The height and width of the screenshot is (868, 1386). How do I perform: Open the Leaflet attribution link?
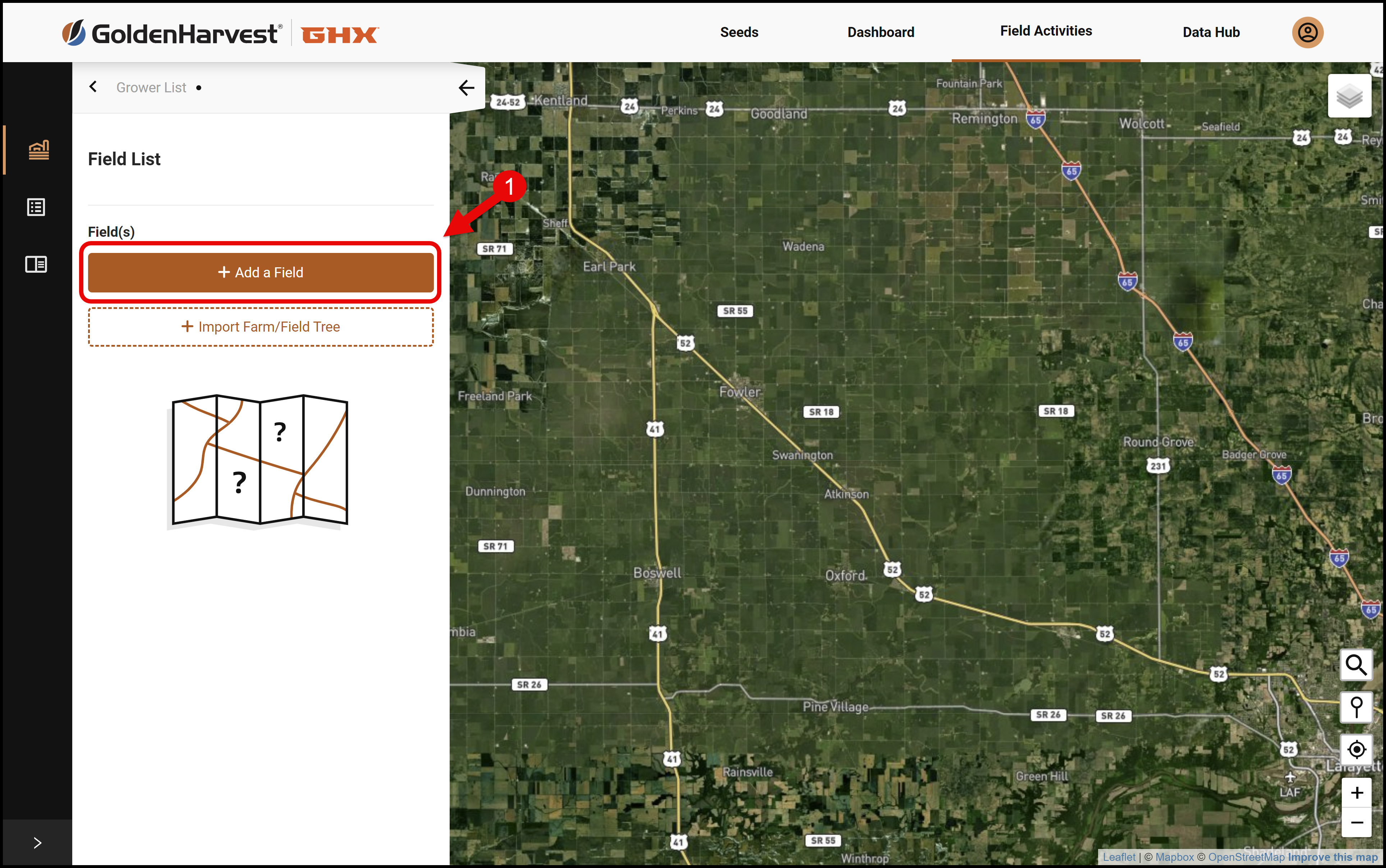[x=1119, y=857]
